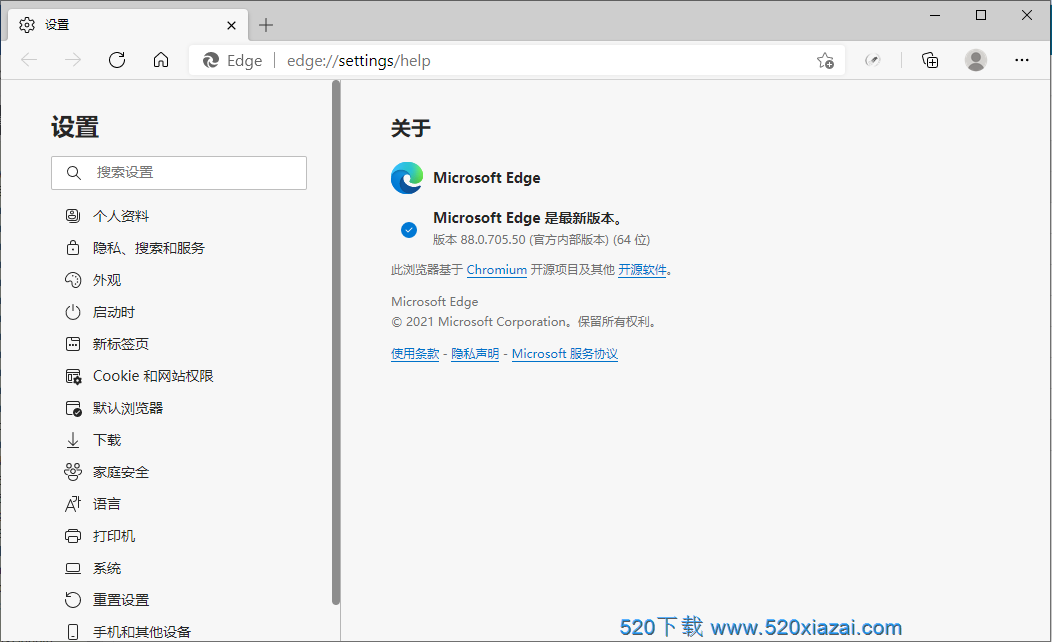
Task: Click the Chromium link
Action: 496,270
